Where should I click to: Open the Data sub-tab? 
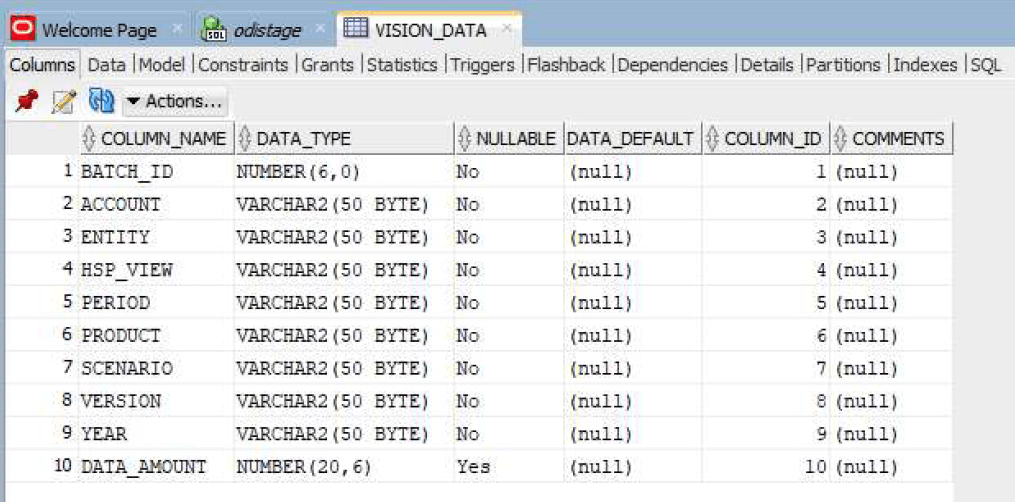click(106, 65)
